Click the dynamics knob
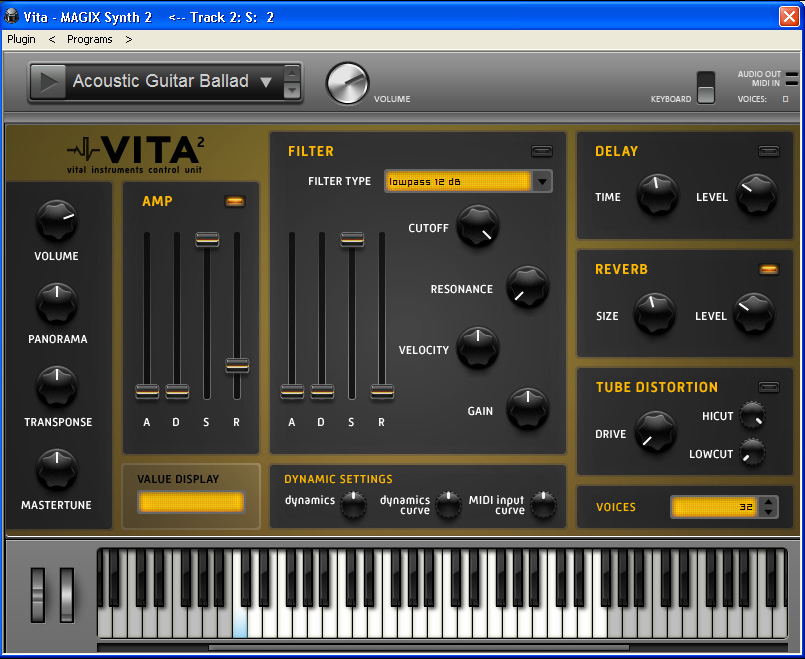 (x=354, y=505)
